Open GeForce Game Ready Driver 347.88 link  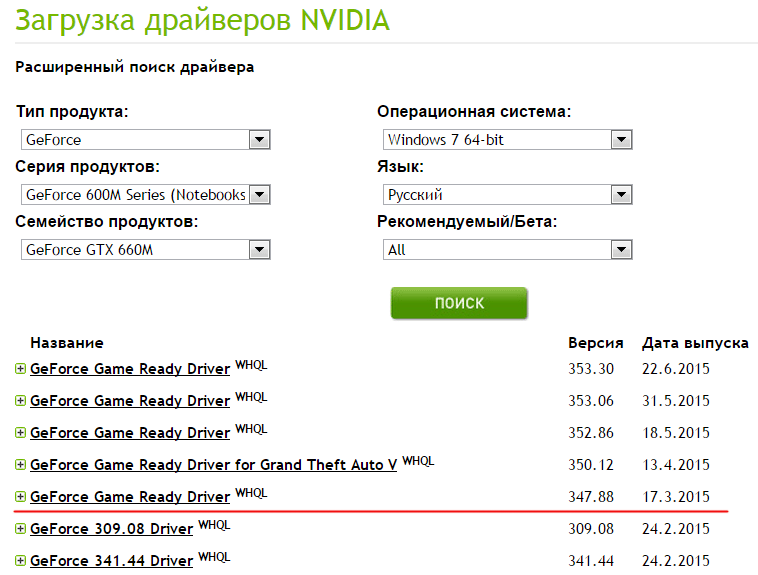pyautogui.click(x=130, y=497)
